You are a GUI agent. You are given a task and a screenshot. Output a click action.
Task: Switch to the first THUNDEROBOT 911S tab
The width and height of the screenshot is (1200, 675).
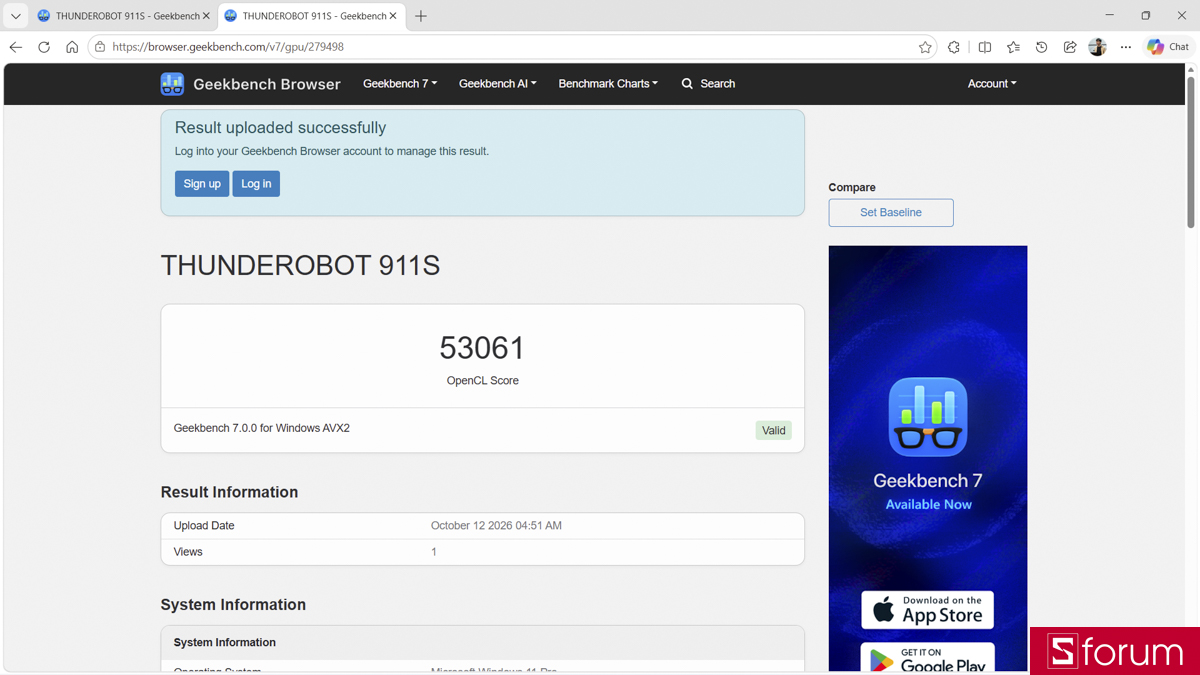[x=122, y=16]
